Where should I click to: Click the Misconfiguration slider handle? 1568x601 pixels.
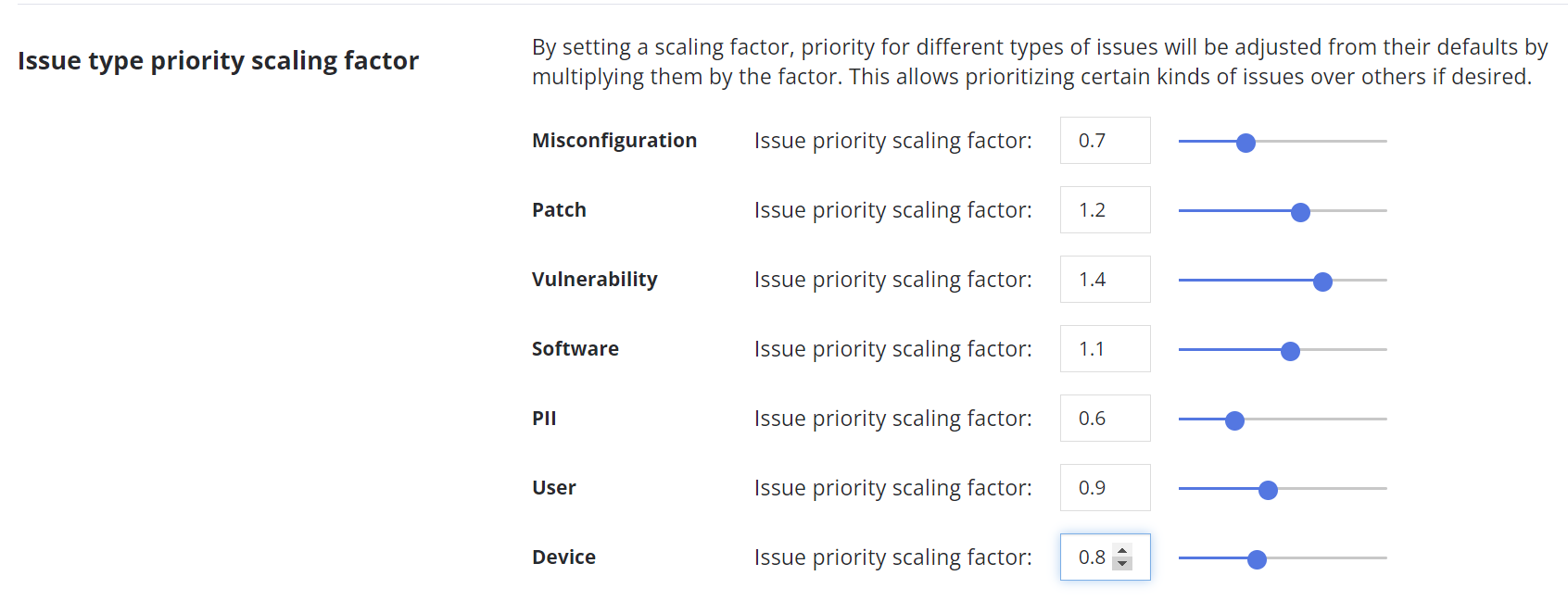[1246, 143]
